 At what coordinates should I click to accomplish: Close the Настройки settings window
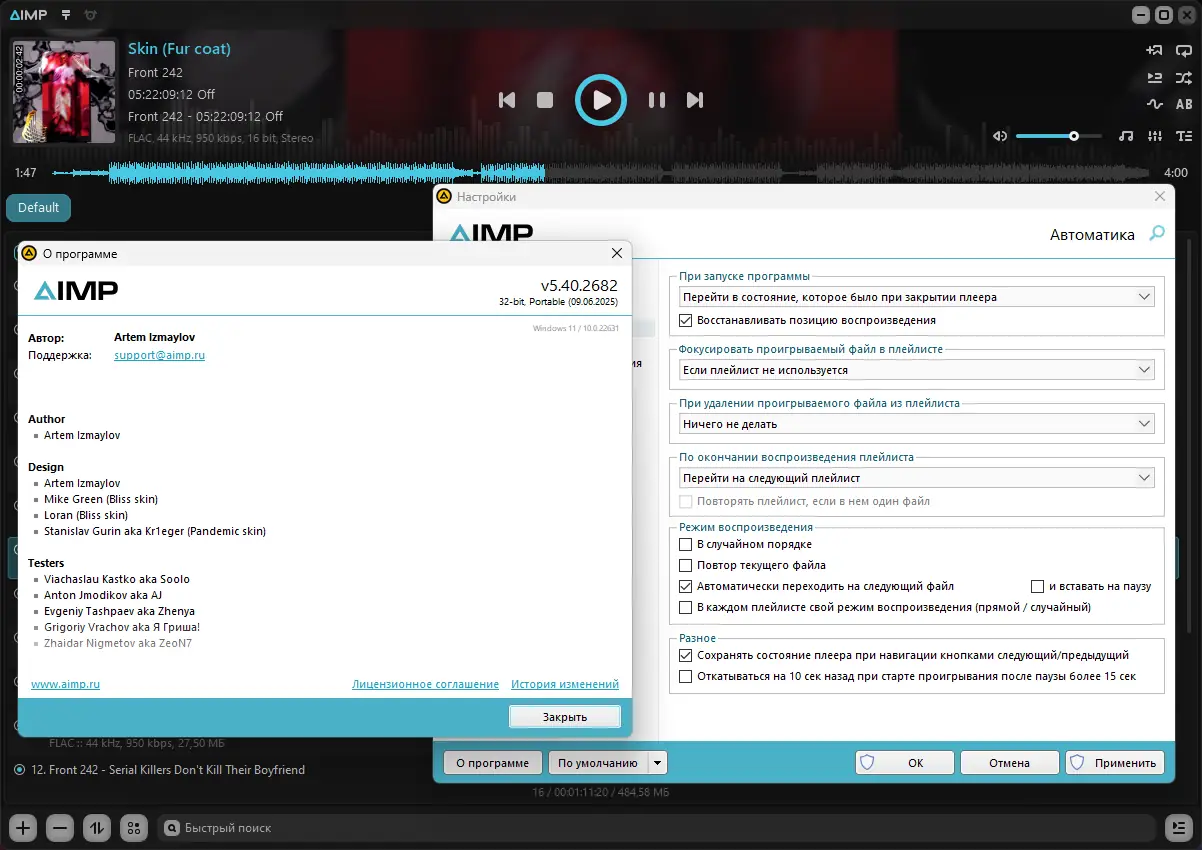tap(1160, 197)
